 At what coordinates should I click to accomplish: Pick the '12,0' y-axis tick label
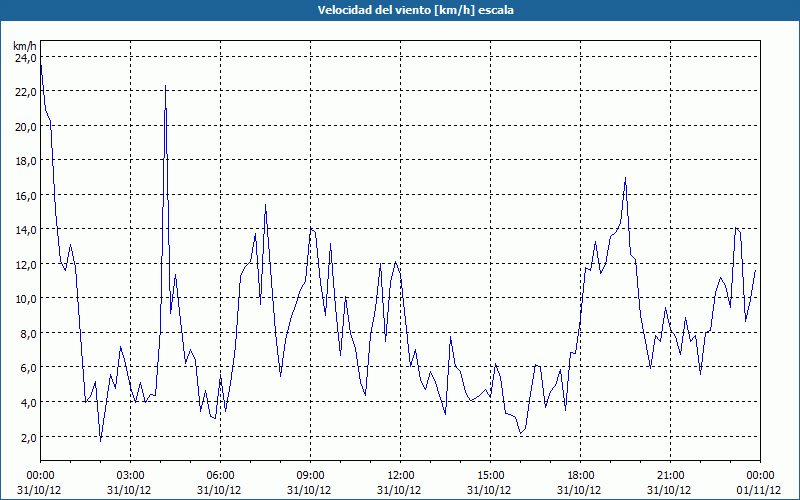click(26, 265)
